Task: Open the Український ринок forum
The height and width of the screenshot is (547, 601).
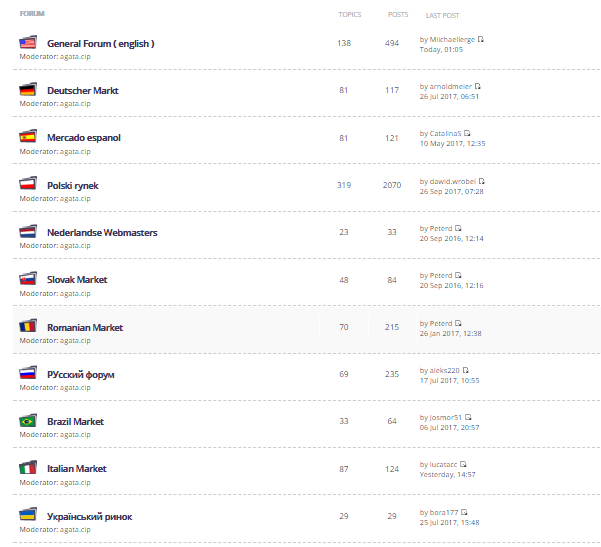Action: 89,517
